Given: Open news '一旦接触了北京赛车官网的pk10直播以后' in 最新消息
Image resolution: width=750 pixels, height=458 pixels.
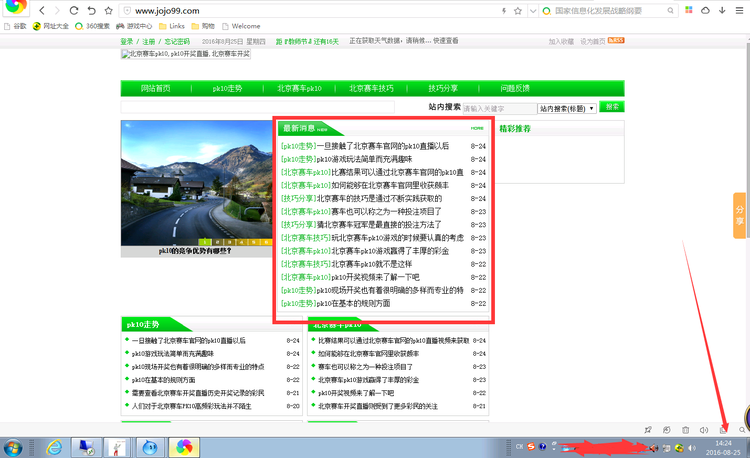Looking at the screenshot, I should tap(383, 146).
